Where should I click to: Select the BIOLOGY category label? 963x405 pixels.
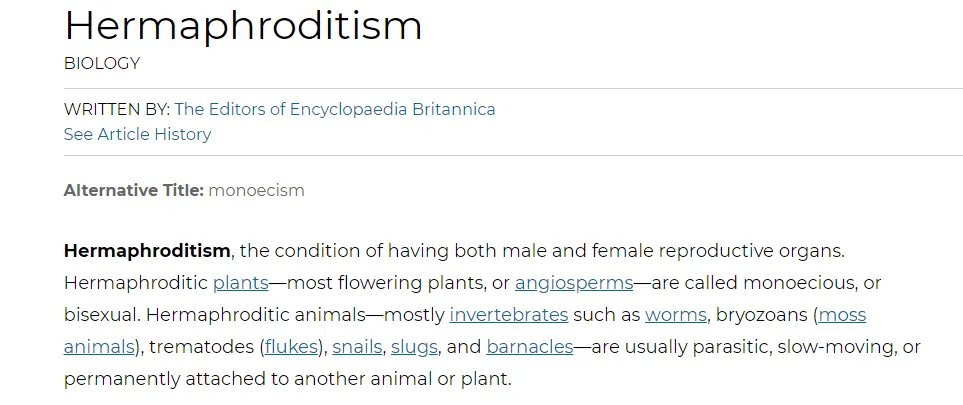tap(102, 64)
